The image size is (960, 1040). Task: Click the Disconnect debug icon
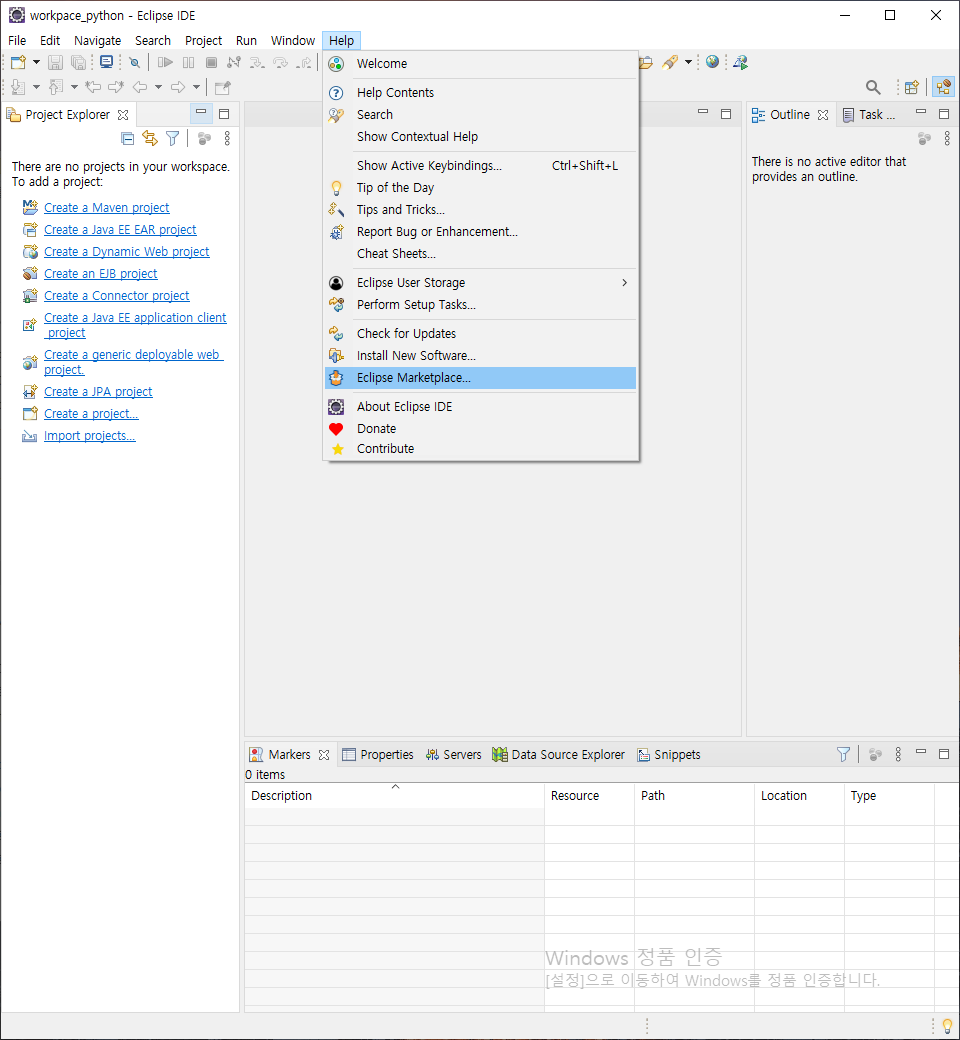point(234,62)
